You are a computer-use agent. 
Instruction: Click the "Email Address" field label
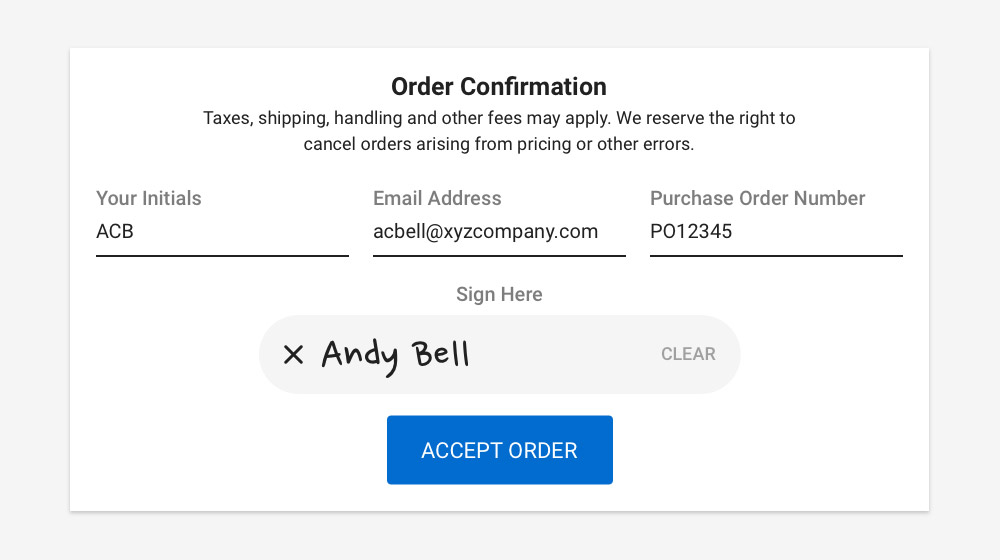click(x=437, y=198)
